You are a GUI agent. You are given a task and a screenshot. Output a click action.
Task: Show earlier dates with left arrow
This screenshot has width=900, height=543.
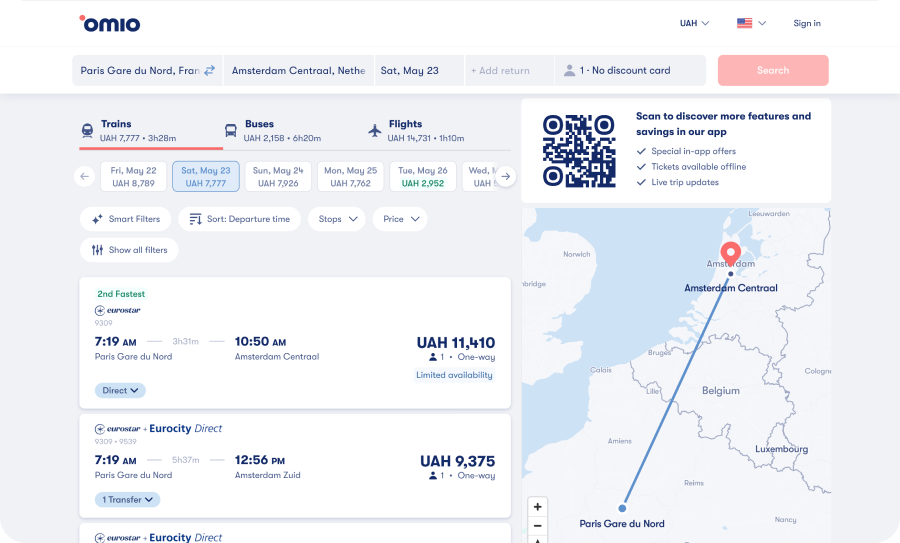85,176
